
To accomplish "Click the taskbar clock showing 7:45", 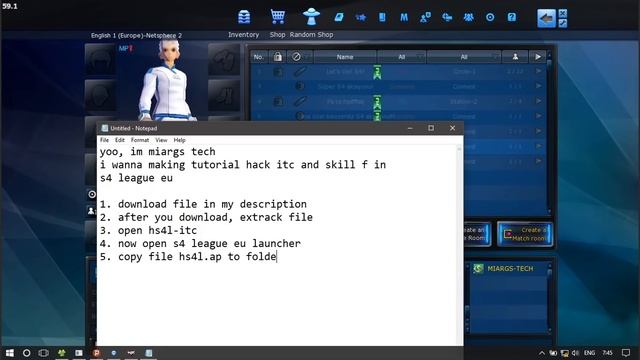I will [607, 353].
